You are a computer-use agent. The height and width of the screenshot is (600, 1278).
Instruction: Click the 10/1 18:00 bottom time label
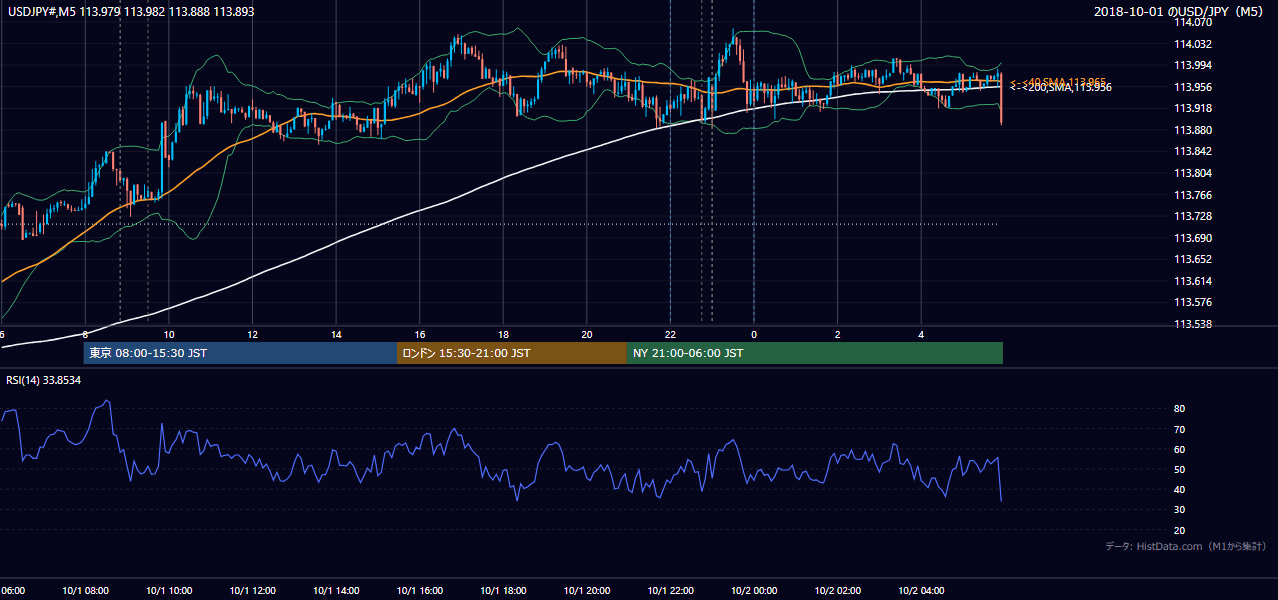click(503, 590)
